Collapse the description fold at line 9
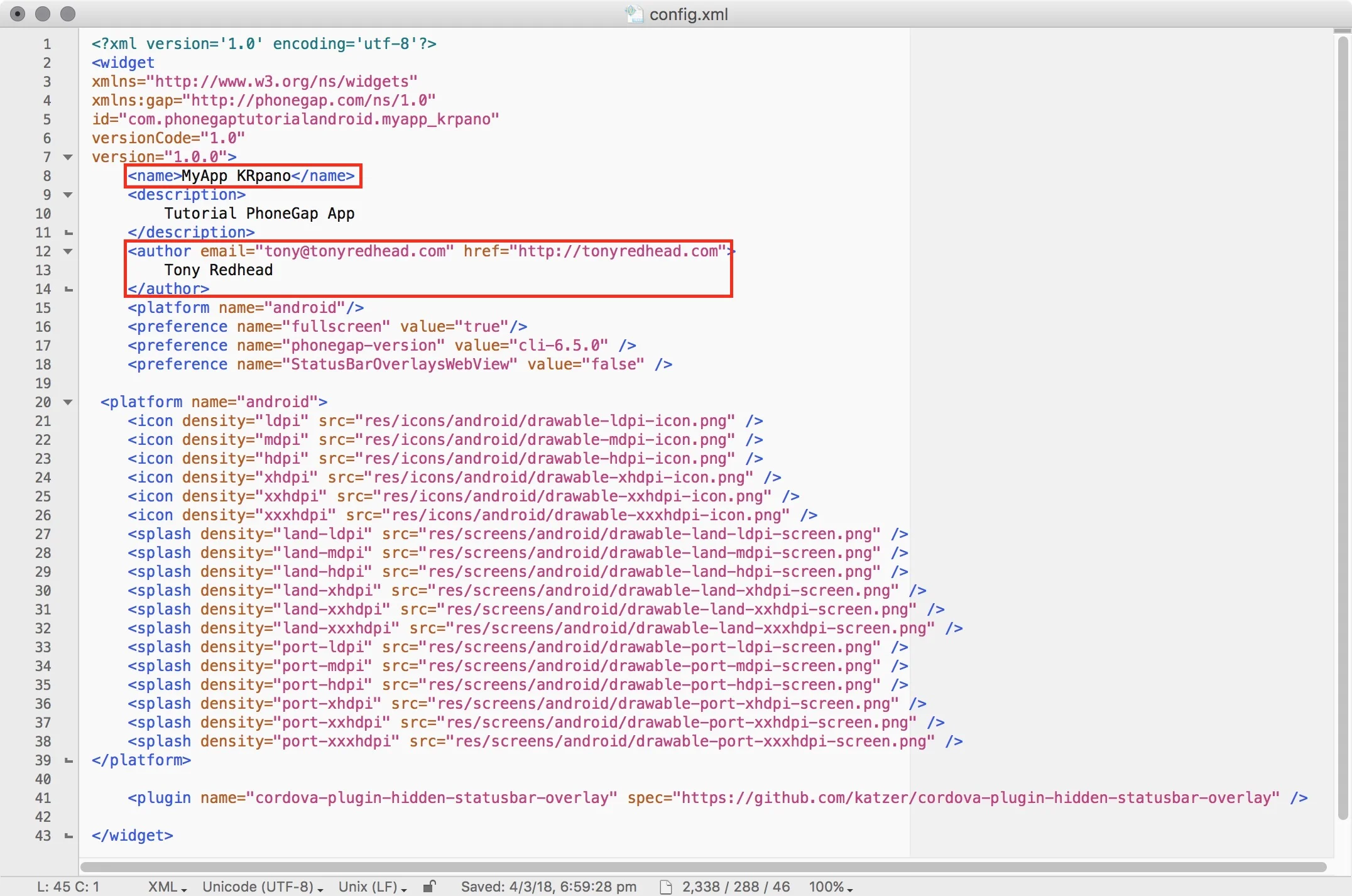Image resolution: width=1352 pixels, height=896 pixels. tap(68, 195)
